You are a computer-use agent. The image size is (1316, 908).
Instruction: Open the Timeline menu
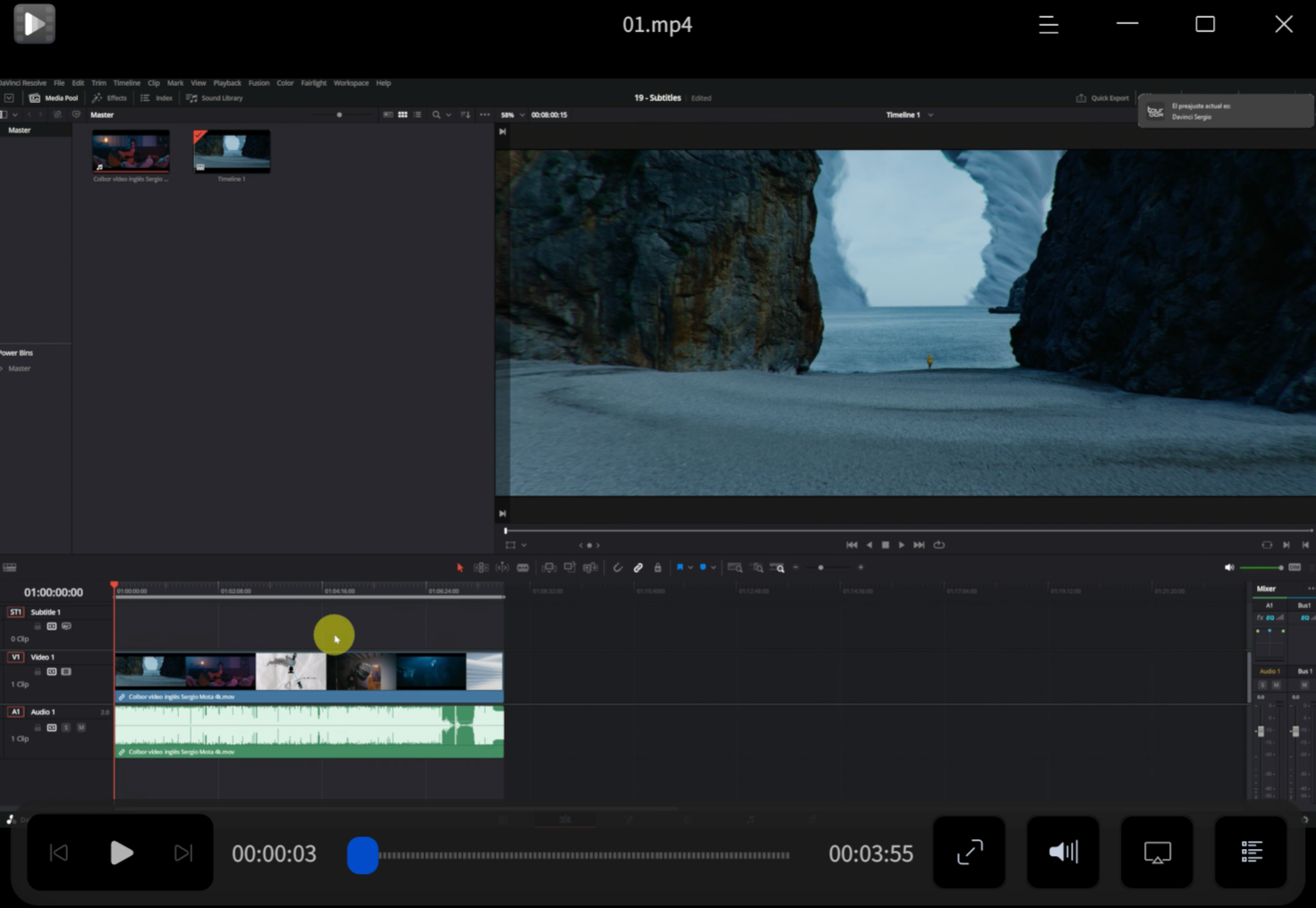point(126,83)
